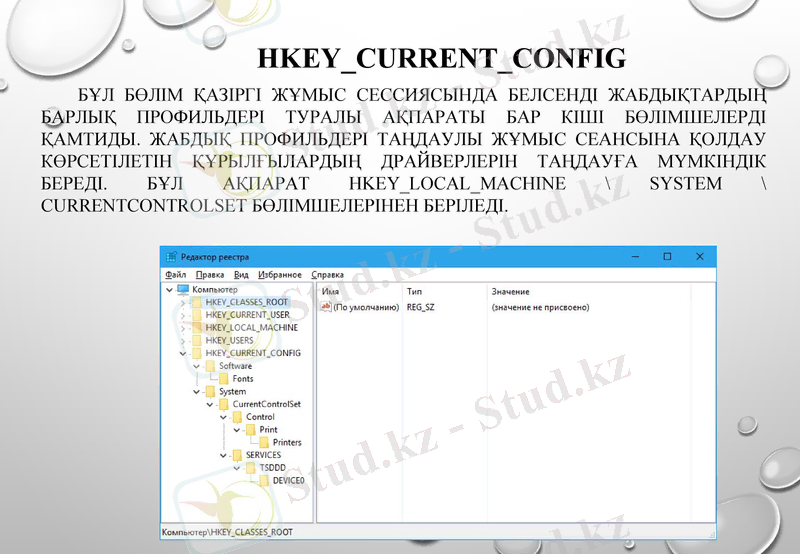
Task: Click the DEVICE0 folder icon
Action: [x=264, y=481]
